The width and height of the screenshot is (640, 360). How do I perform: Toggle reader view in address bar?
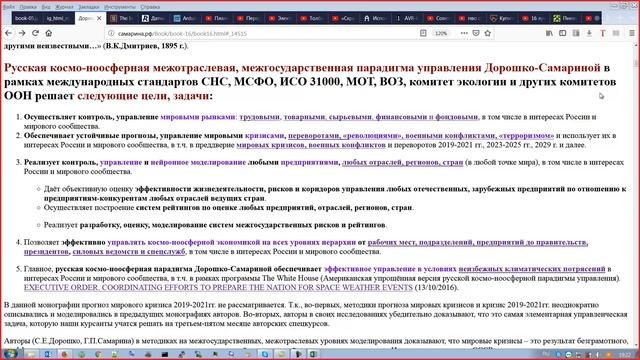pos(423,33)
